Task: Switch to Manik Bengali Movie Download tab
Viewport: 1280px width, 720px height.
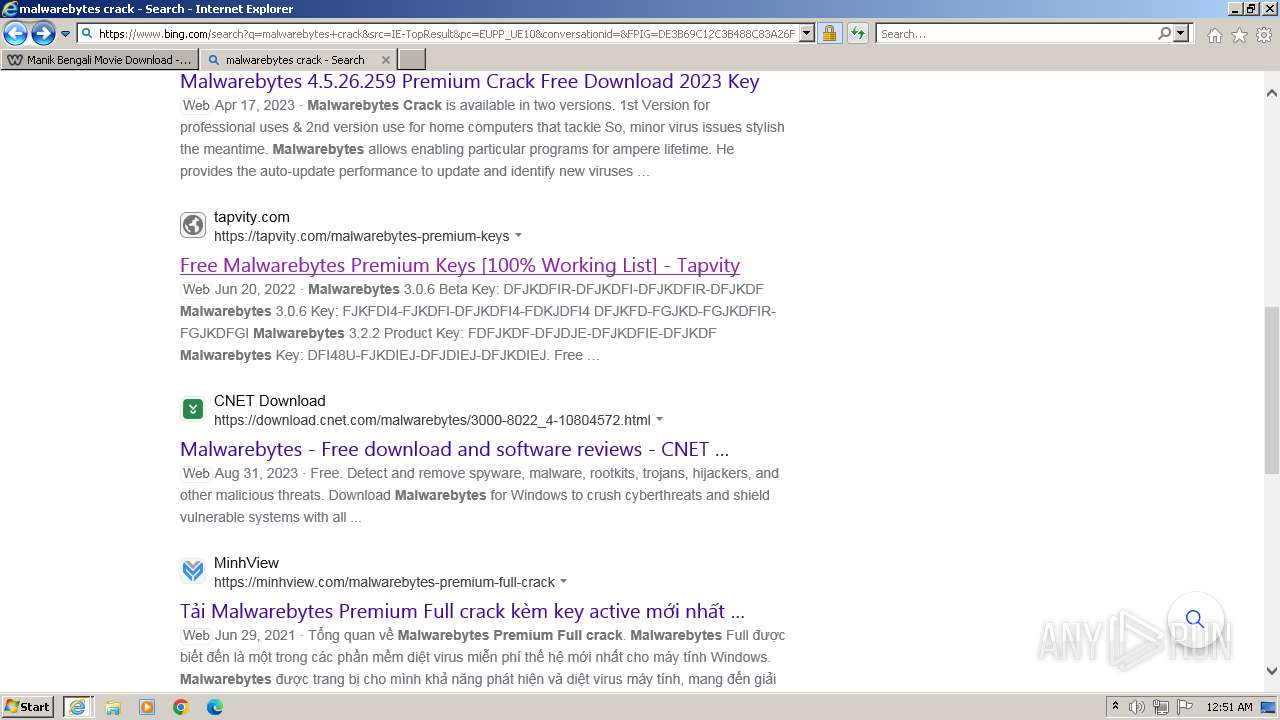Action: [x=99, y=60]
